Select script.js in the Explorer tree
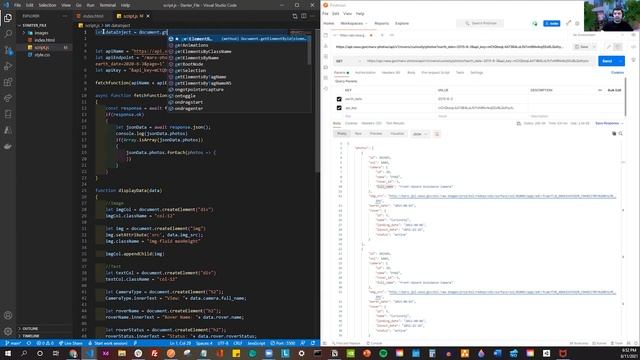Screen dimensions: 640x360 (41, 47)
